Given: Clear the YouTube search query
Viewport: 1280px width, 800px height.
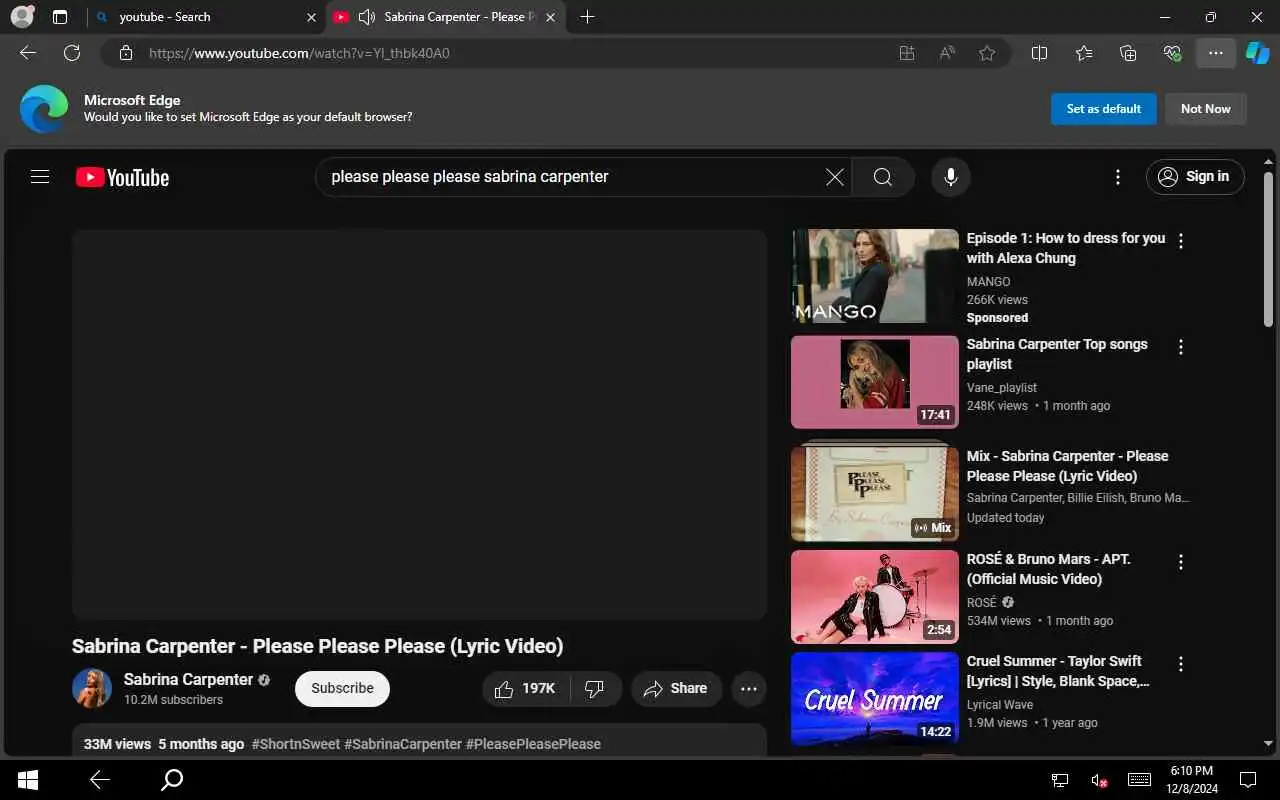Looking at the screenshot, I should (835, 177).
